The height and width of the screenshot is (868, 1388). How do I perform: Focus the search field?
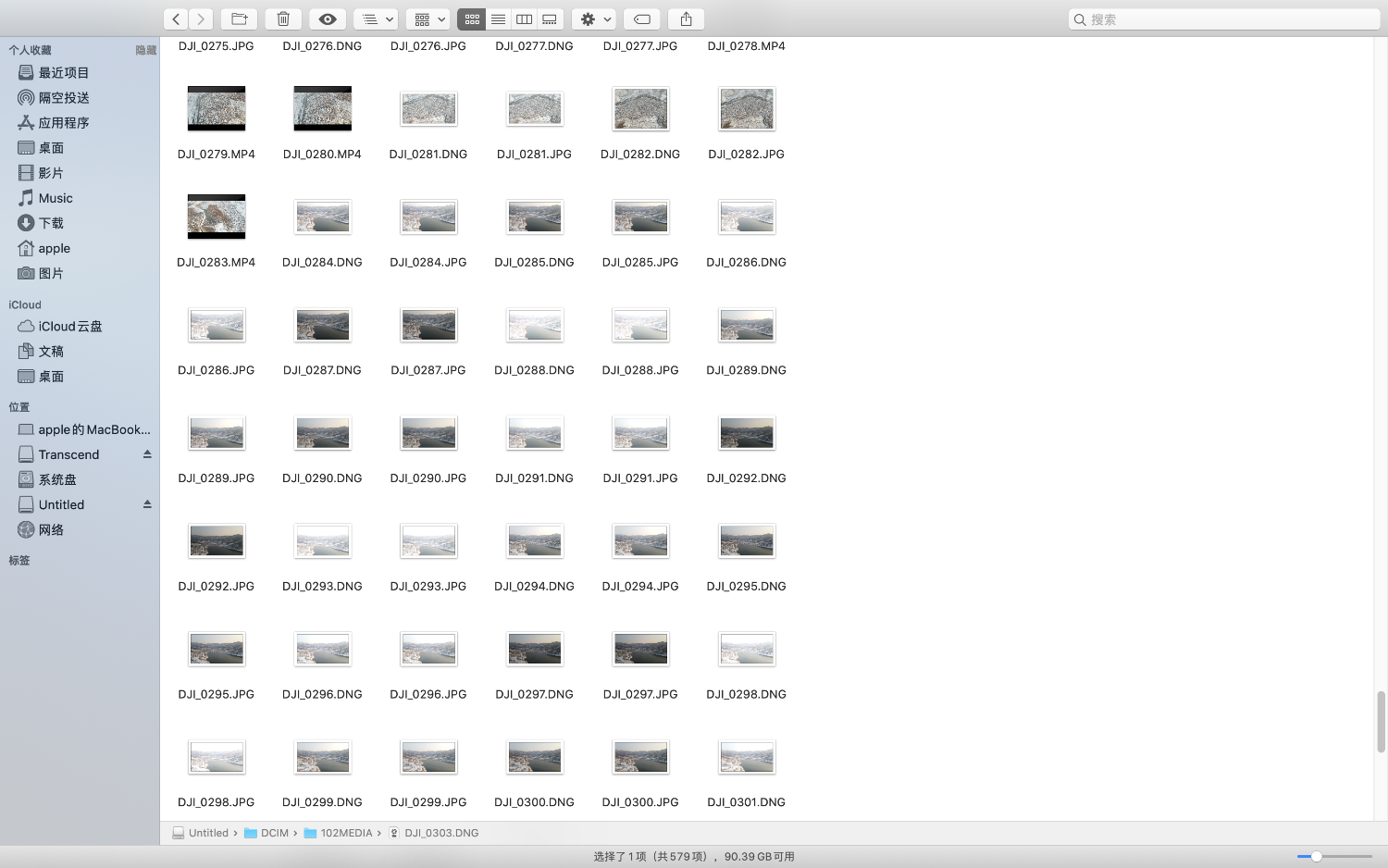1224,19
